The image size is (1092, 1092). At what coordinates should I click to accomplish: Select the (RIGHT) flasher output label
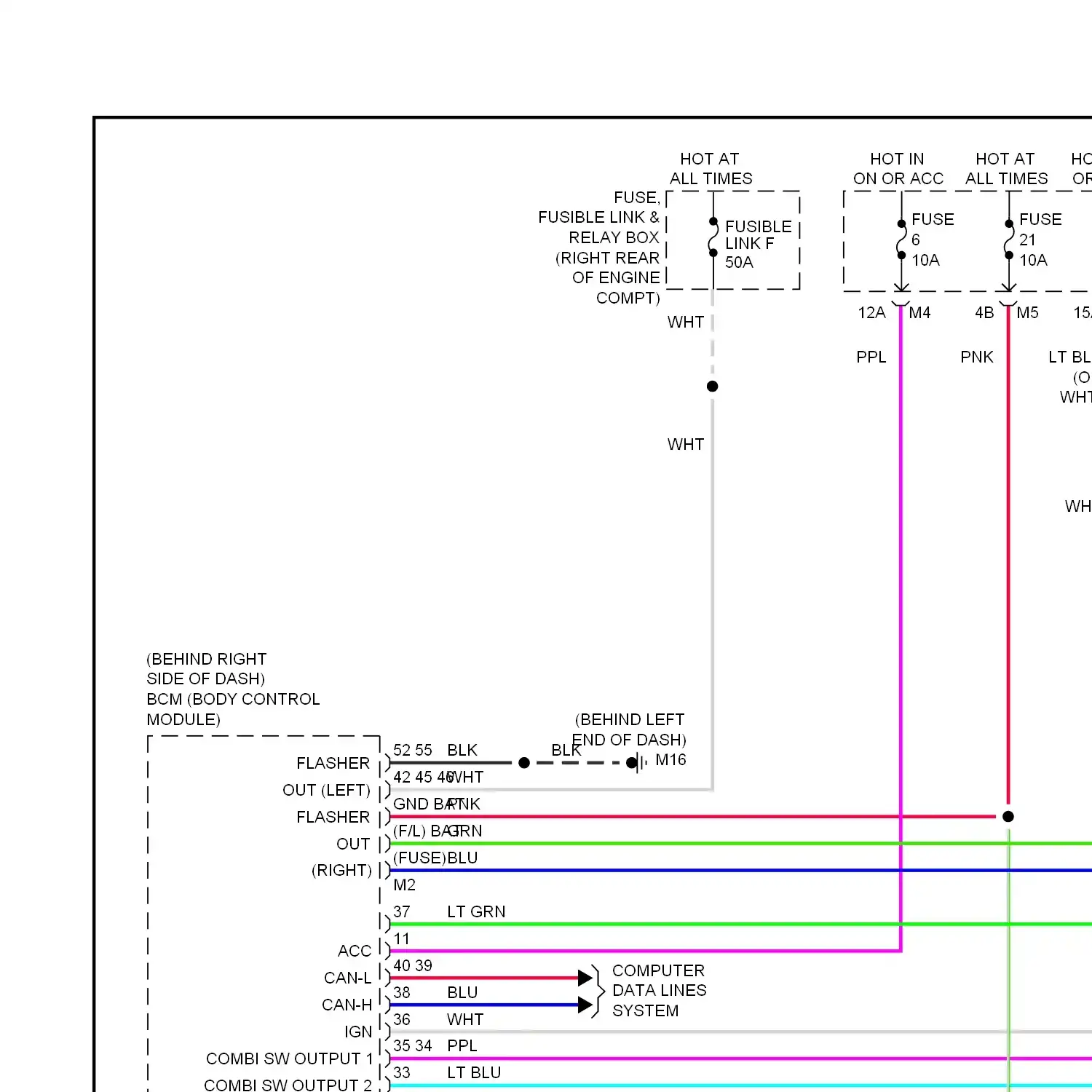click(x=341, y=871)
